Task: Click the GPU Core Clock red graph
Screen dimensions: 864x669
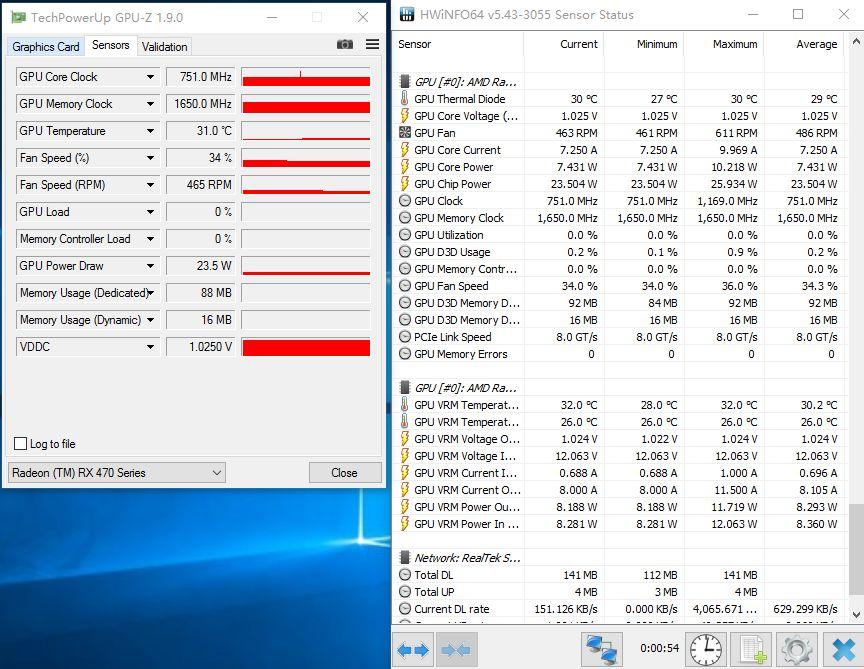Action: tap(306, 77)
